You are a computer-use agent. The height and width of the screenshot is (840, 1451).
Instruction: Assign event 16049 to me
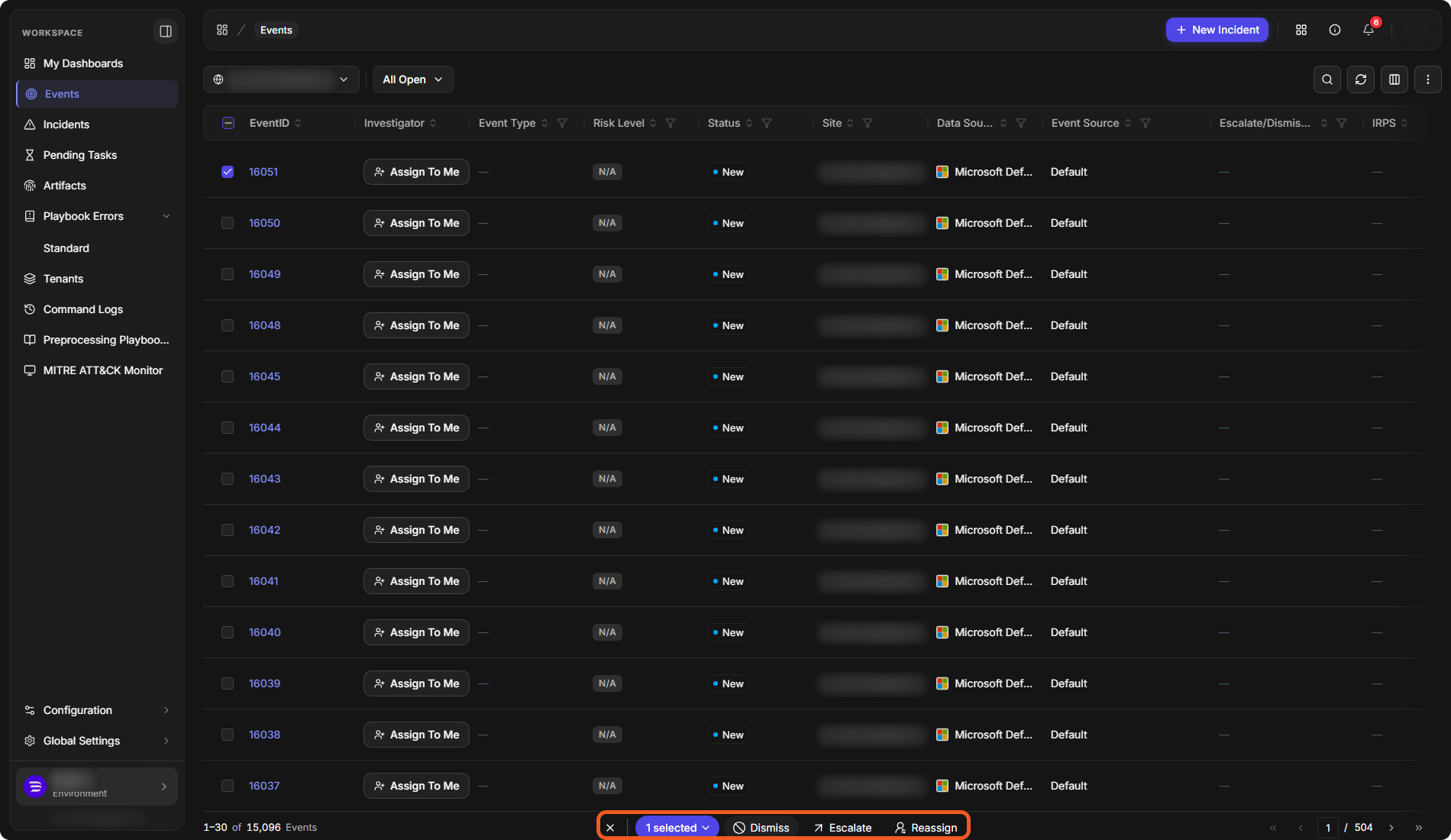click(x=416, y=274)
